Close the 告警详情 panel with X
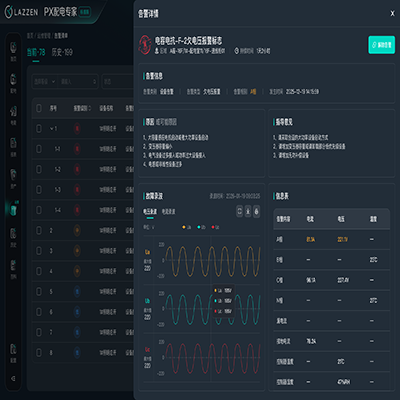The image size is (400, 400). (392, 13)
